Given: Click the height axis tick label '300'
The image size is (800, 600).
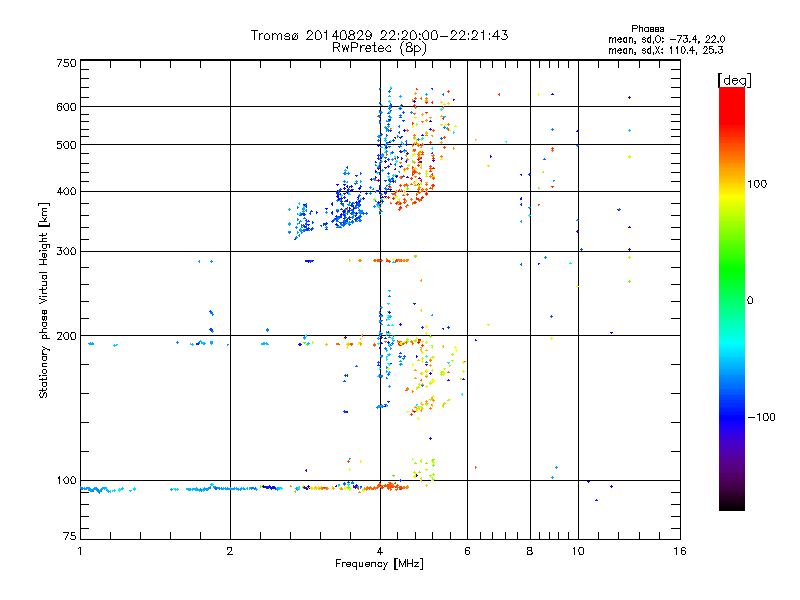Looking at the screenshot, I should [66, 252].
